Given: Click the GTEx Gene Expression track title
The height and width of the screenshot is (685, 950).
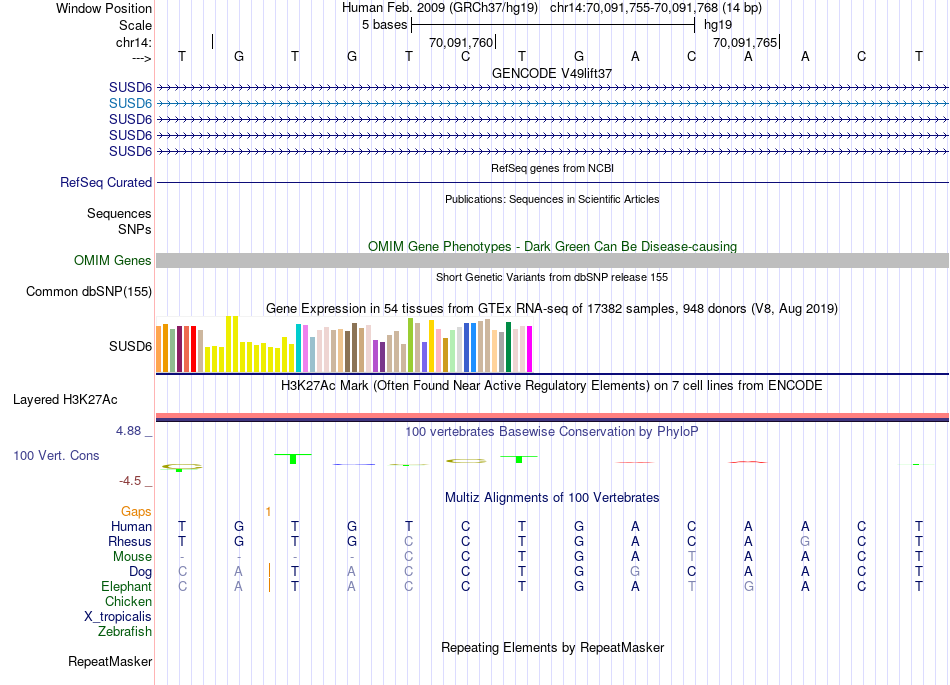Looking at the screenshot, I should [x=551, y=308].
